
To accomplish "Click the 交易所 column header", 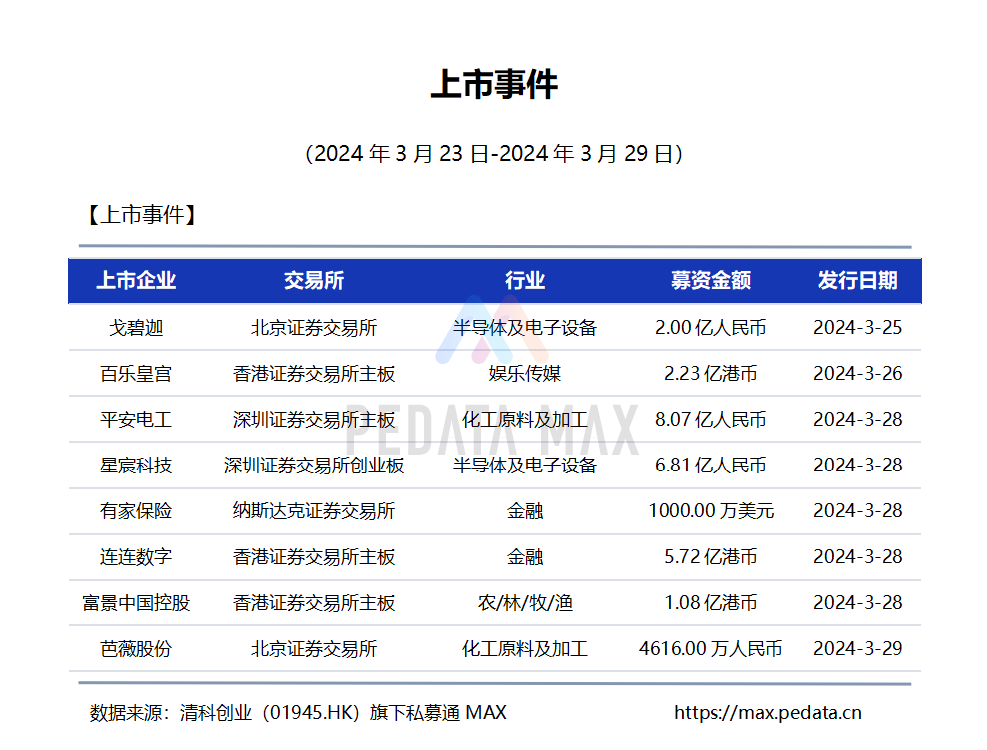I will (x=313, y=280).
